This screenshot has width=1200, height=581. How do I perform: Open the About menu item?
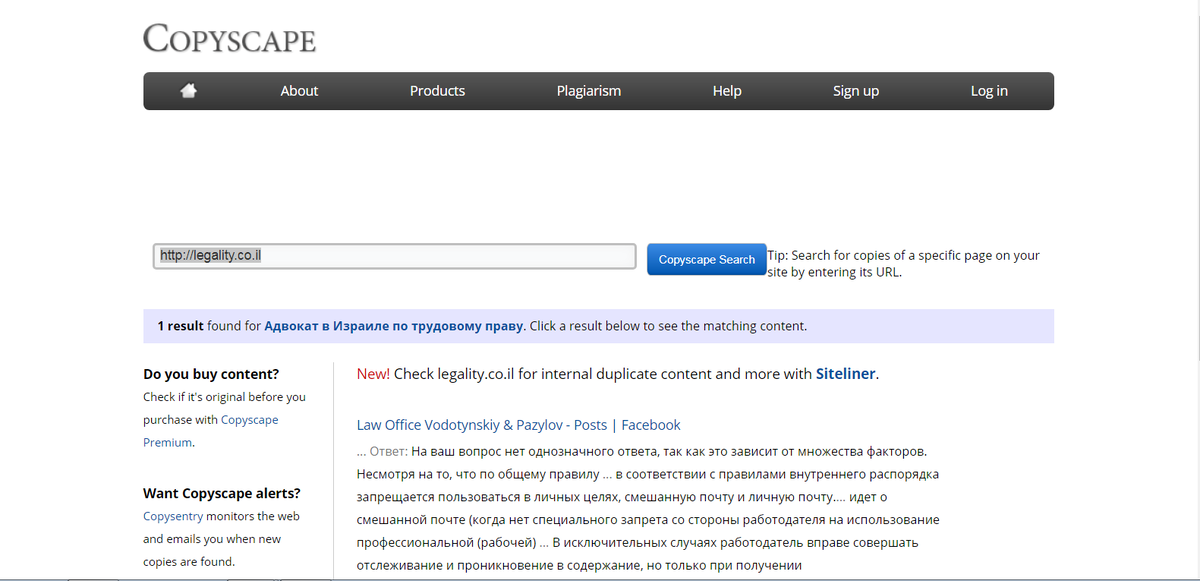tap(299, 91)
